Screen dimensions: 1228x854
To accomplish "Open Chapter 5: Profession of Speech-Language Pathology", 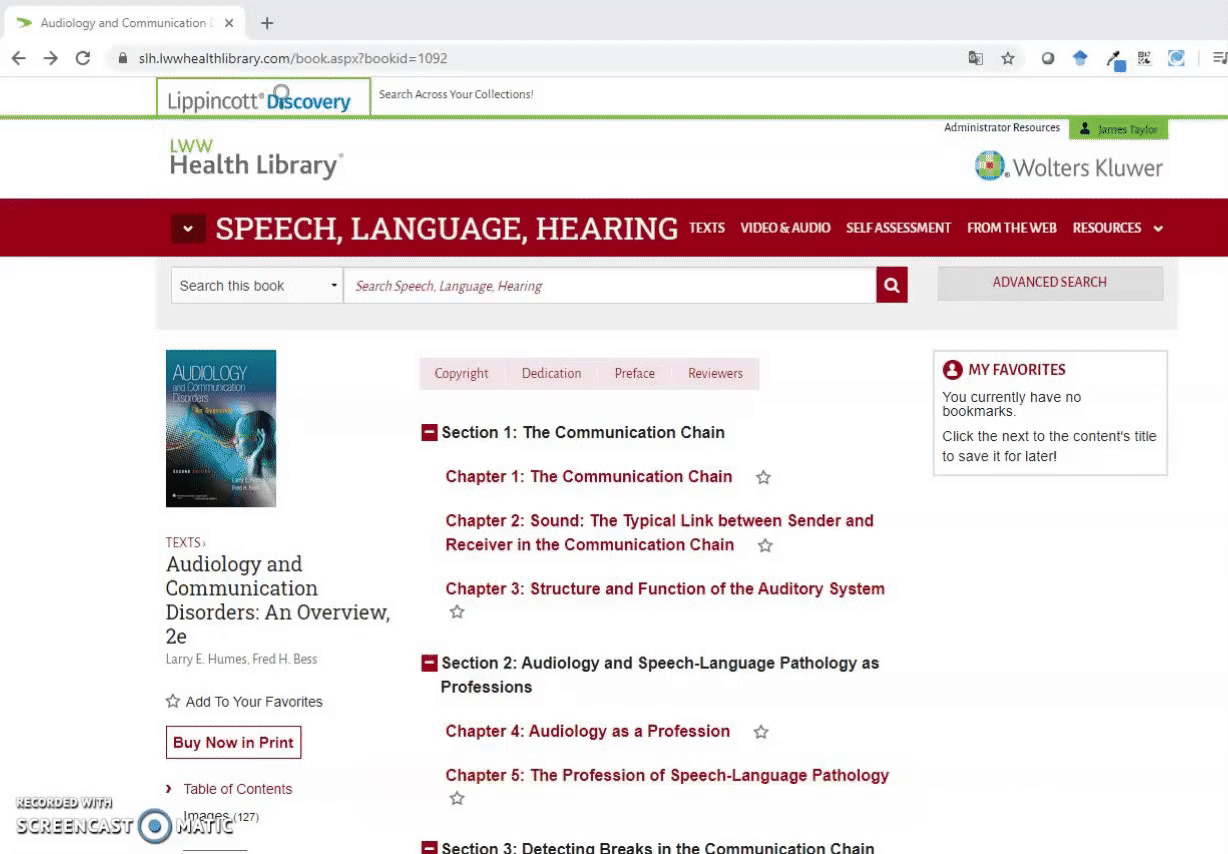I will (x=667, y=775).
